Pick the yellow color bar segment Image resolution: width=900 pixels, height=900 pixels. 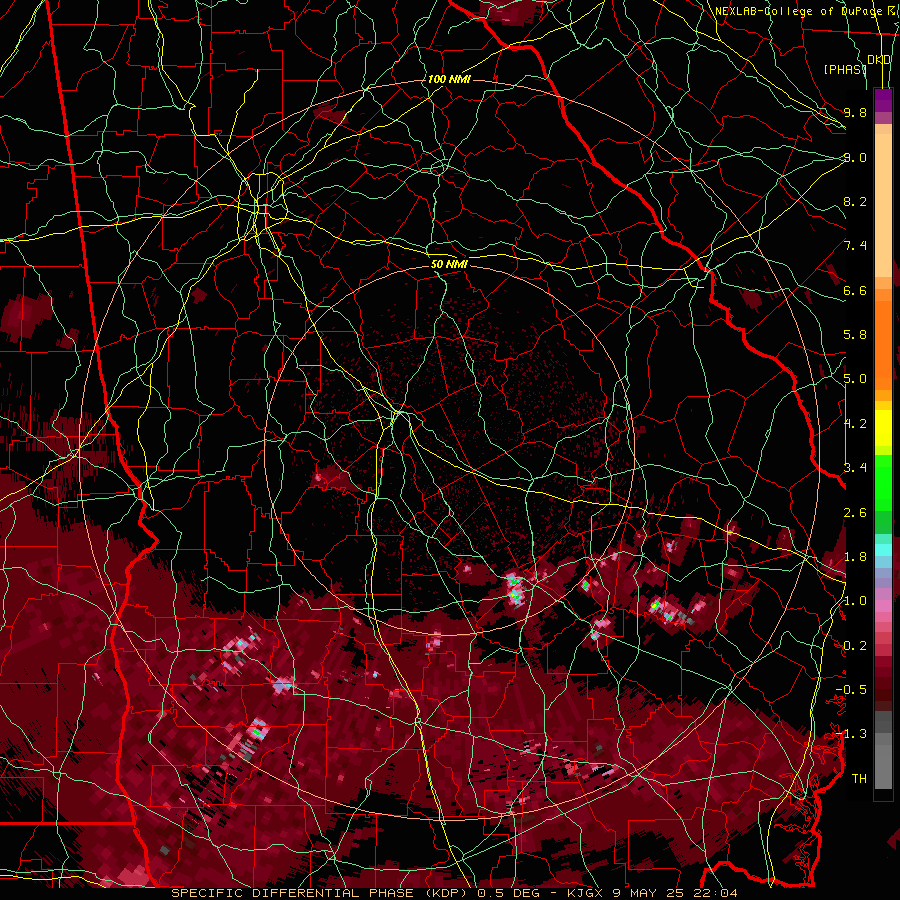883,428
